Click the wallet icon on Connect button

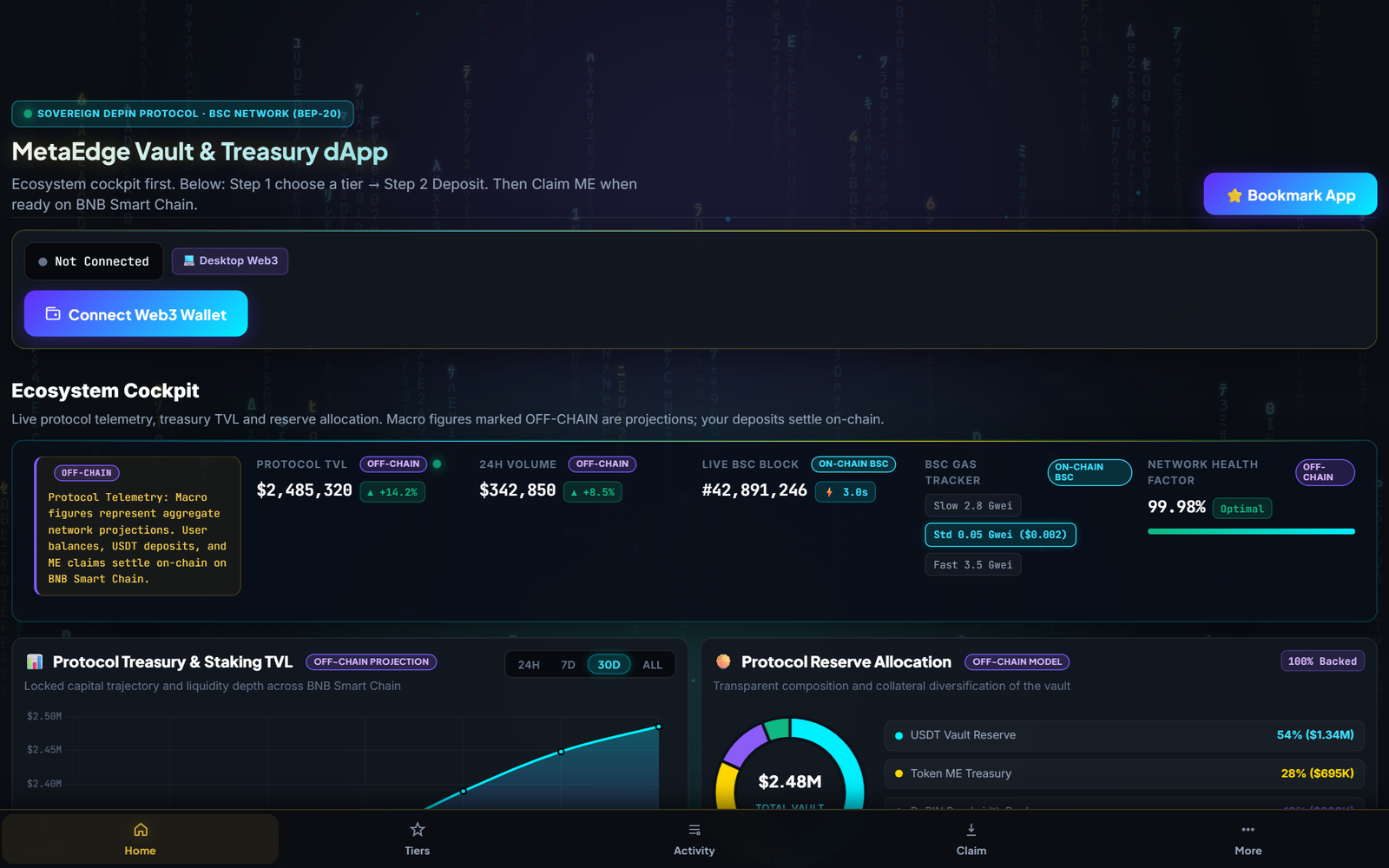coord(53,314)
